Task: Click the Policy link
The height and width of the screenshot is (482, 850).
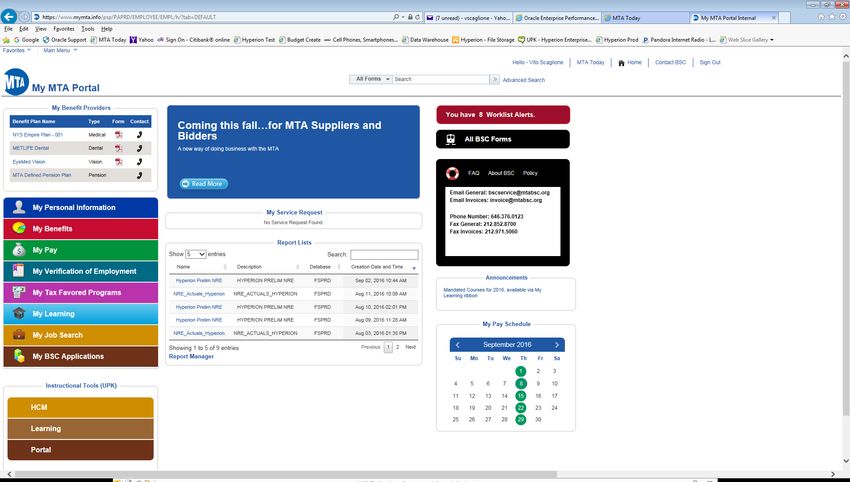Action: click(x=530, y=173)
